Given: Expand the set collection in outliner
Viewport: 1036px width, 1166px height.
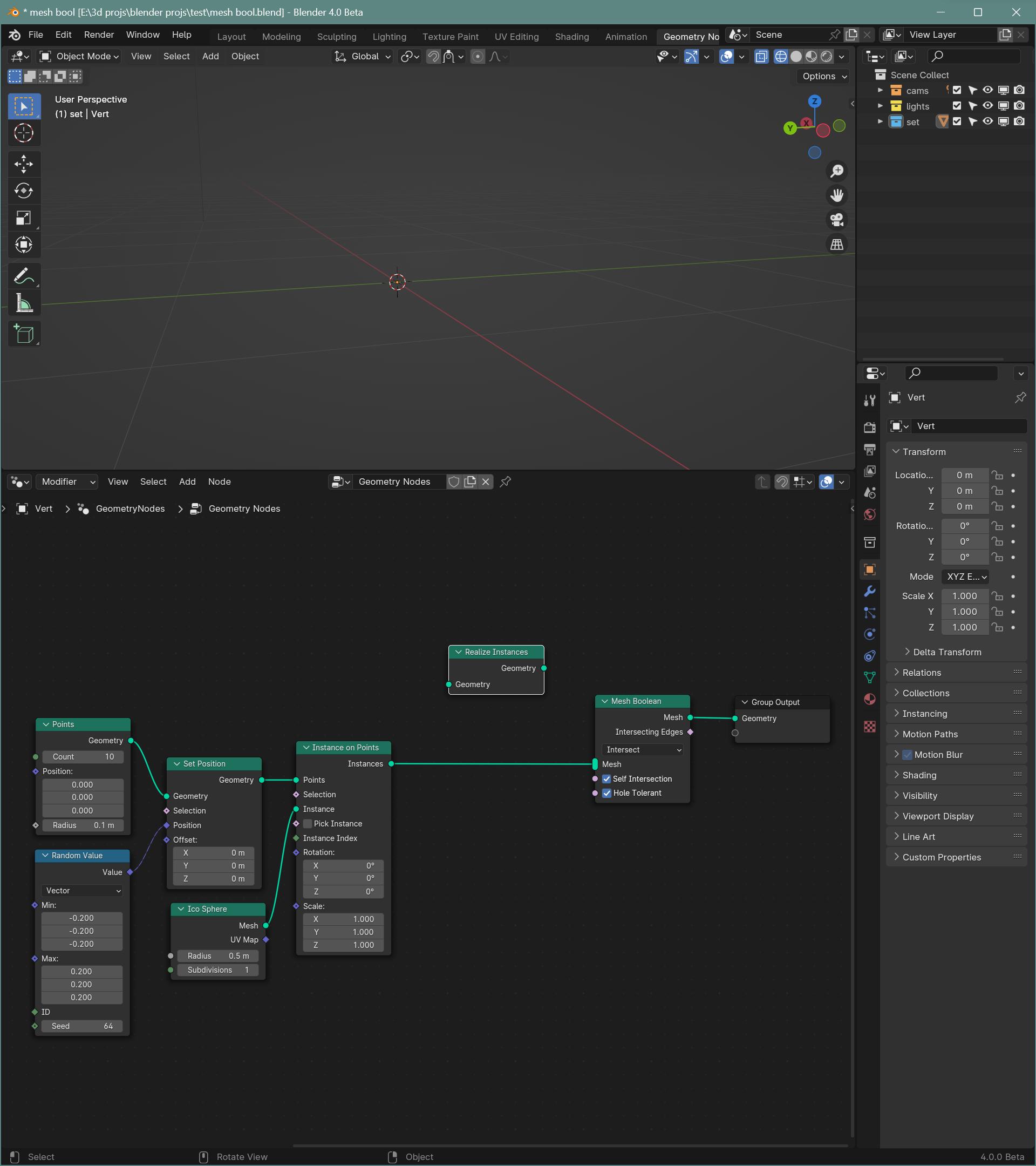Looking at the screenshot, I should tap(880, 121).
